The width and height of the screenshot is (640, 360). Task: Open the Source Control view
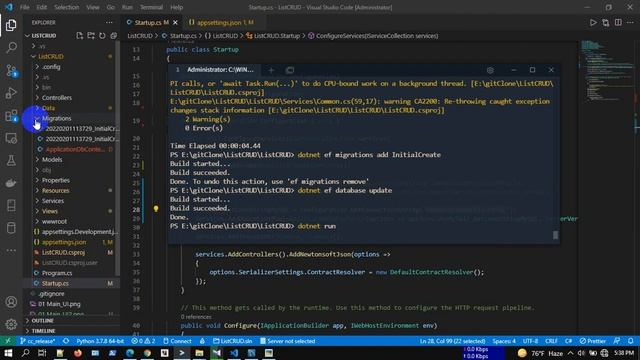pyautogui.click(x=11, y=71)
